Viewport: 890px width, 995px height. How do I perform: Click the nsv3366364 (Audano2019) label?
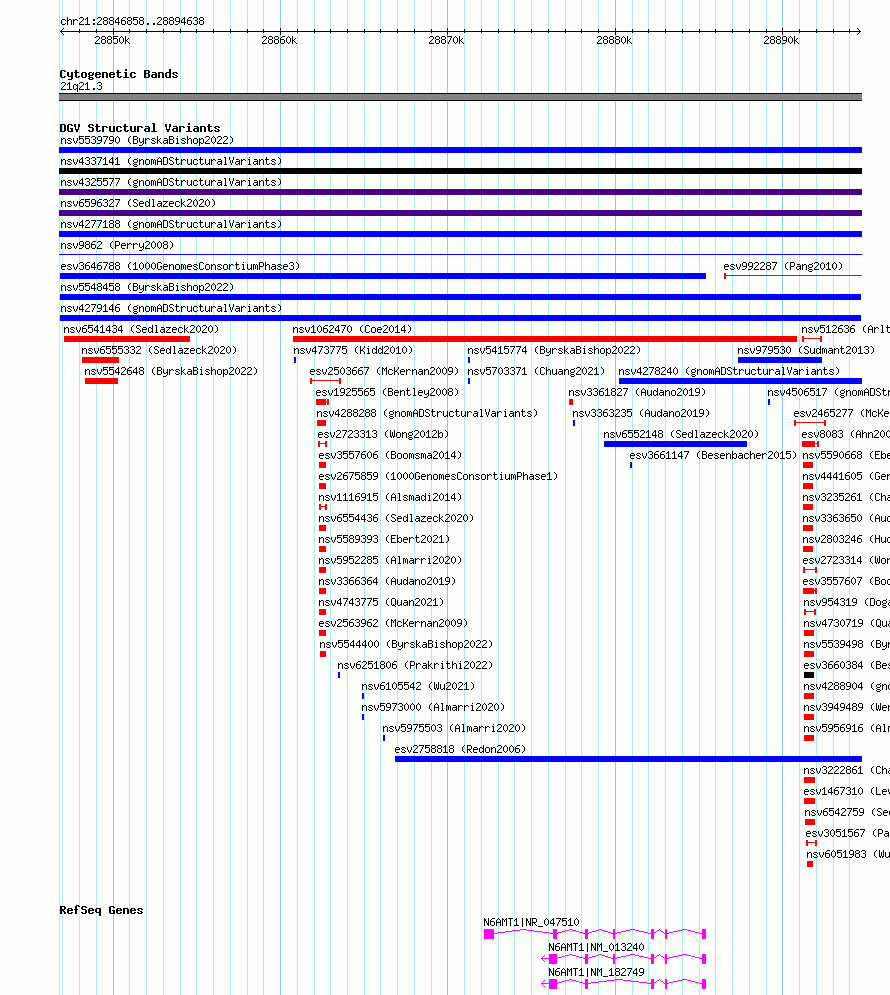388,581
